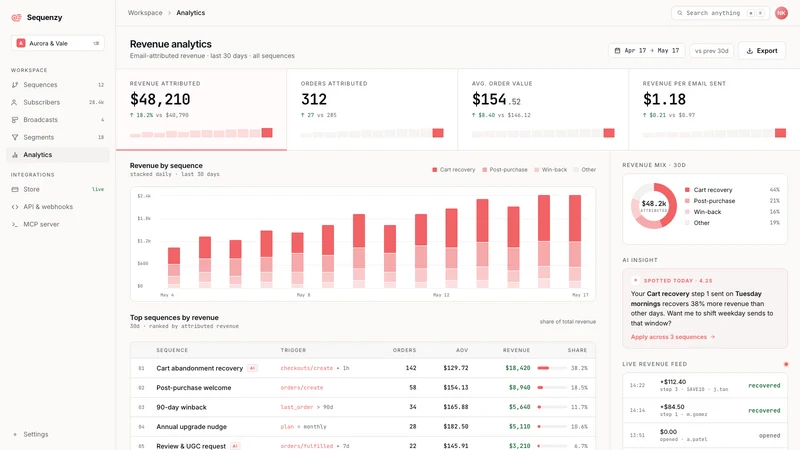Click the $0.00 opened feed entry
Screen dimensions: 800x450
click(x=705, y=435)
